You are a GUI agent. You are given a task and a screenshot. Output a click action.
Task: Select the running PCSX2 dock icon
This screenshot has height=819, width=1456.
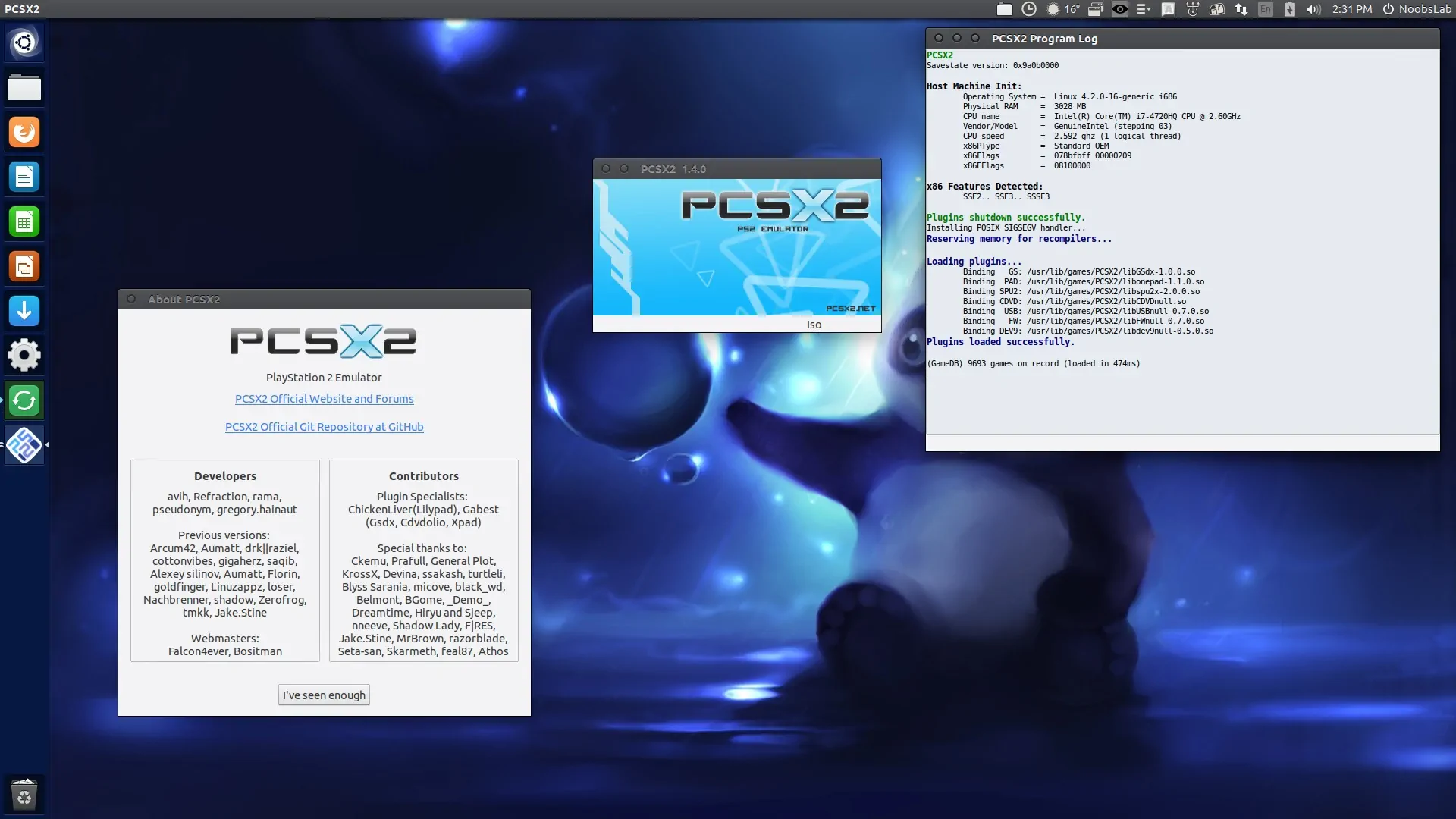(x=24, y=445)
